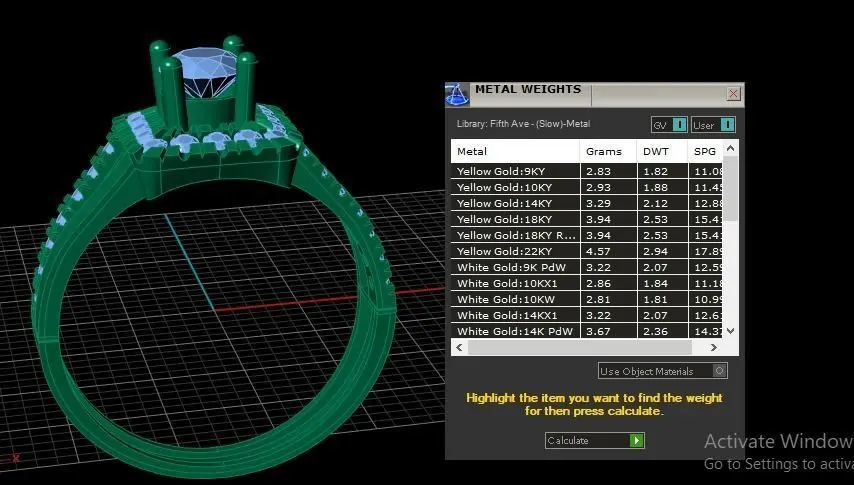Screen dimensions: 854x485
Task: Click the SPG column header
Action: point(705,151)
